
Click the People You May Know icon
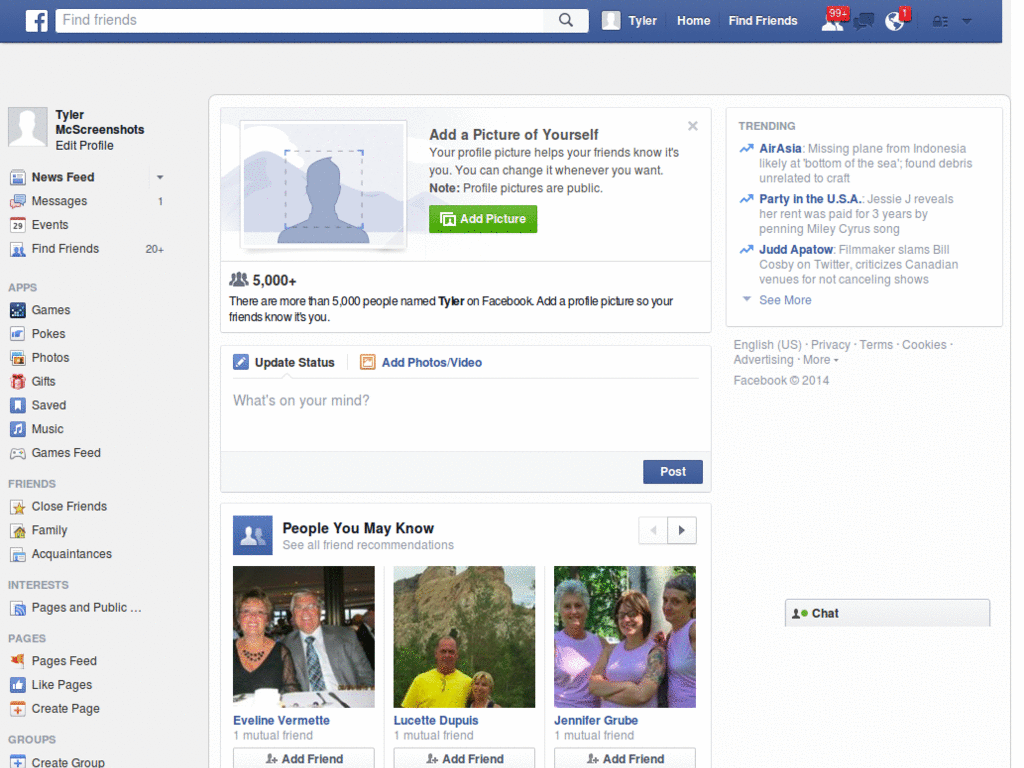point(253,536)
